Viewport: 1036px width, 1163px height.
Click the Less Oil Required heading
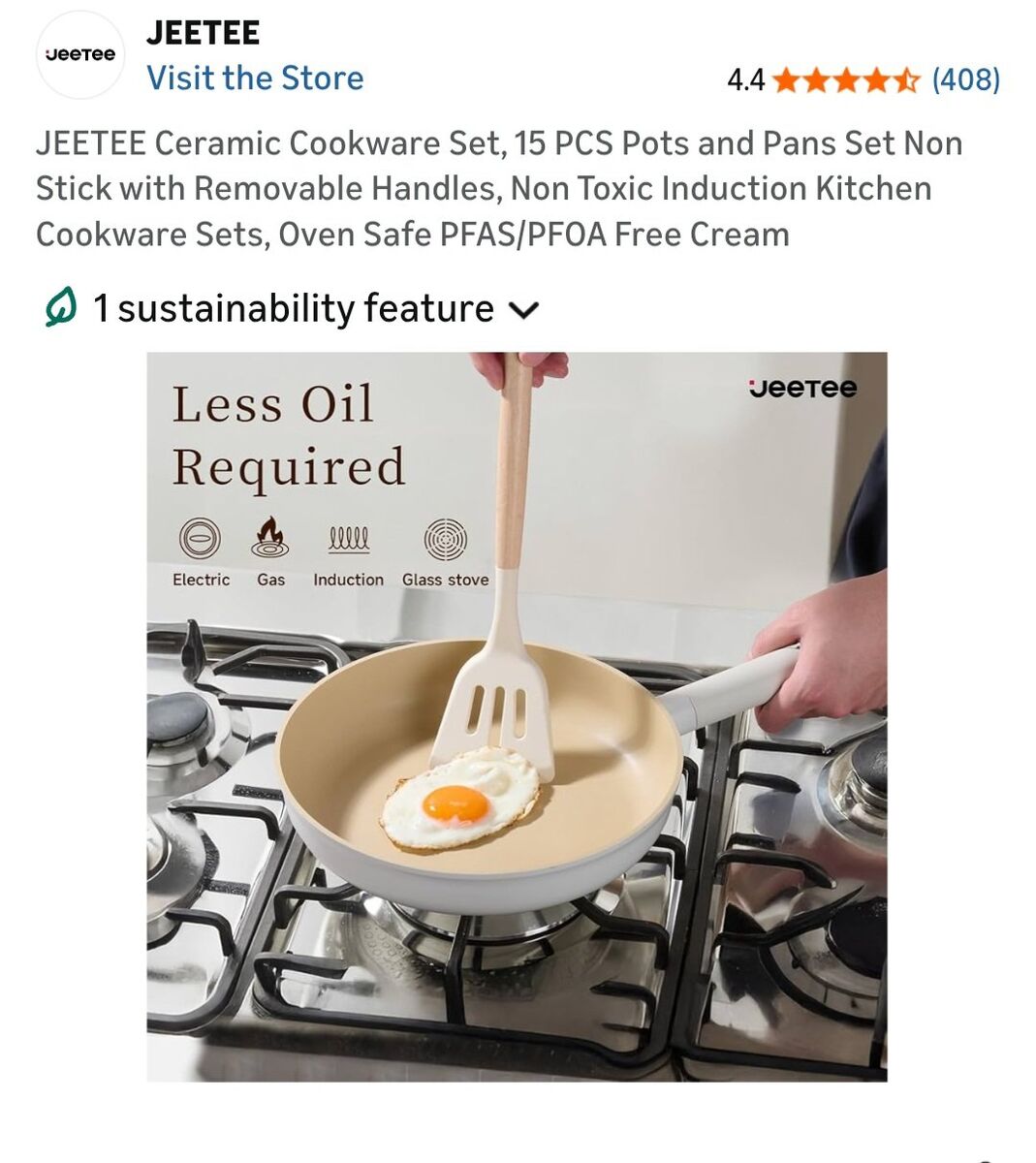tap(289, 435)
